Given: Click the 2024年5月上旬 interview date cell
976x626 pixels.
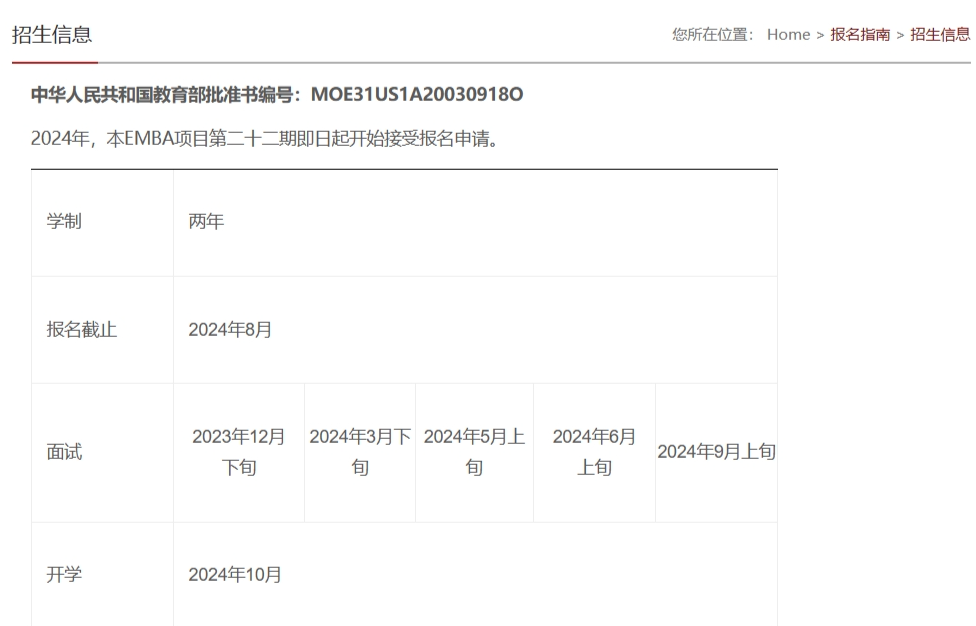Looking at the screenshot, I should (x=474, y=453).
